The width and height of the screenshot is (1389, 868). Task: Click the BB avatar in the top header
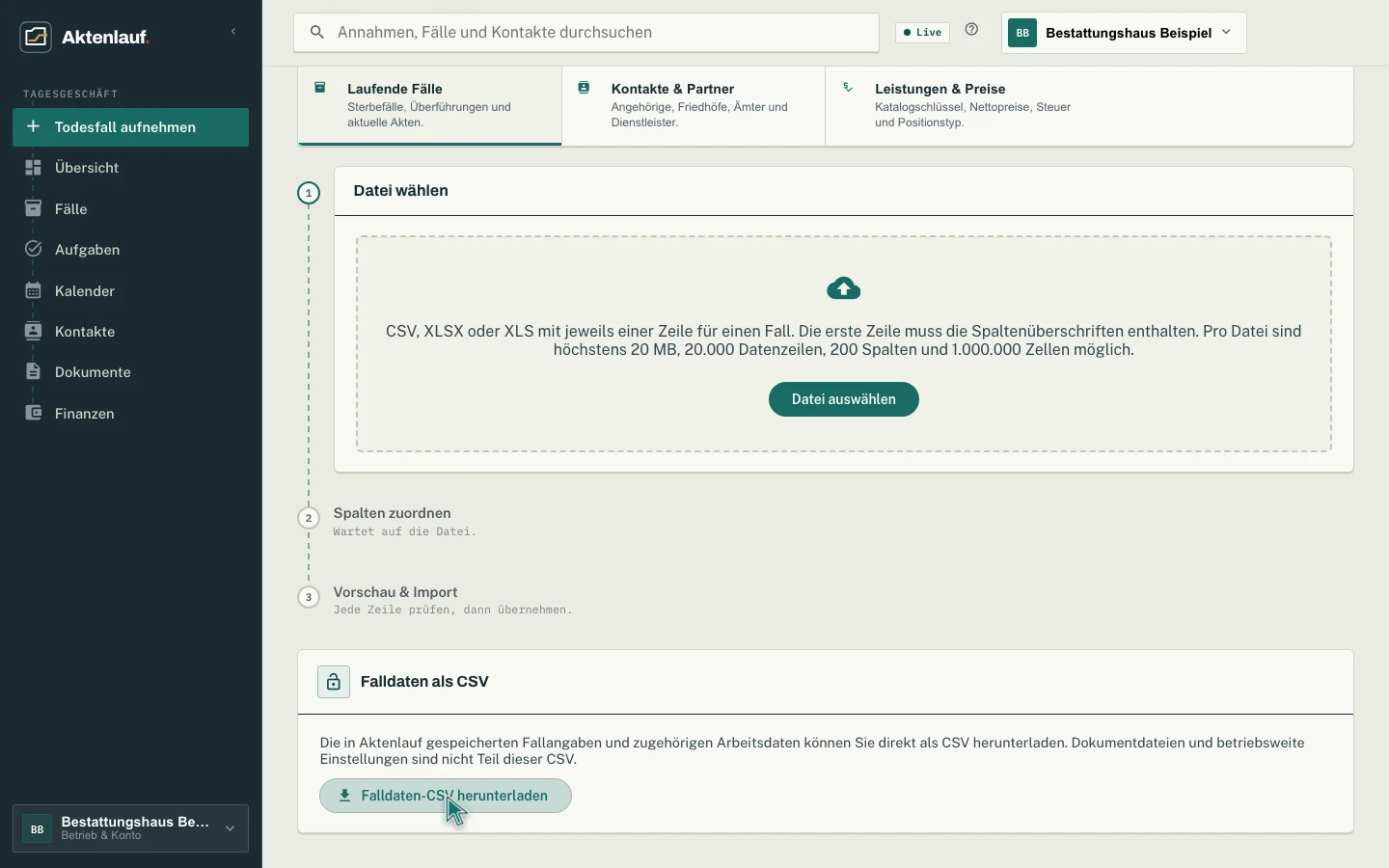pos(1022,33)
